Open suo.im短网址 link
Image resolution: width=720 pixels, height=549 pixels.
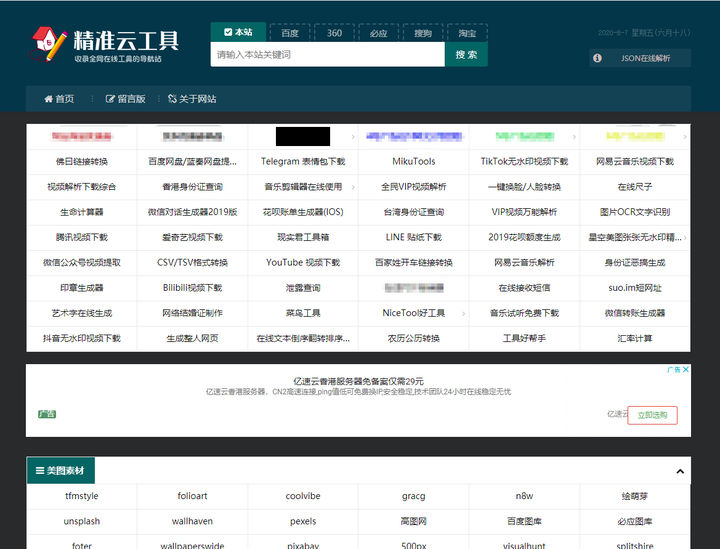coord(635,288)
